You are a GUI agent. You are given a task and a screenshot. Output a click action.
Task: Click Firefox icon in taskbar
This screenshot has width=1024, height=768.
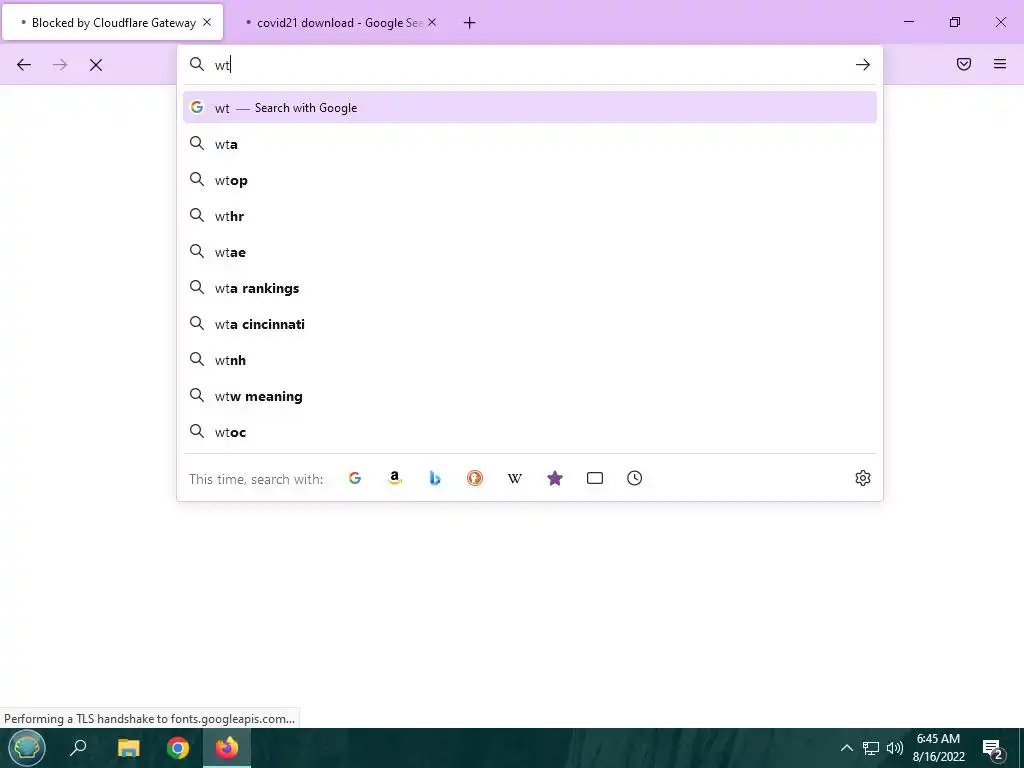point(227,748)
